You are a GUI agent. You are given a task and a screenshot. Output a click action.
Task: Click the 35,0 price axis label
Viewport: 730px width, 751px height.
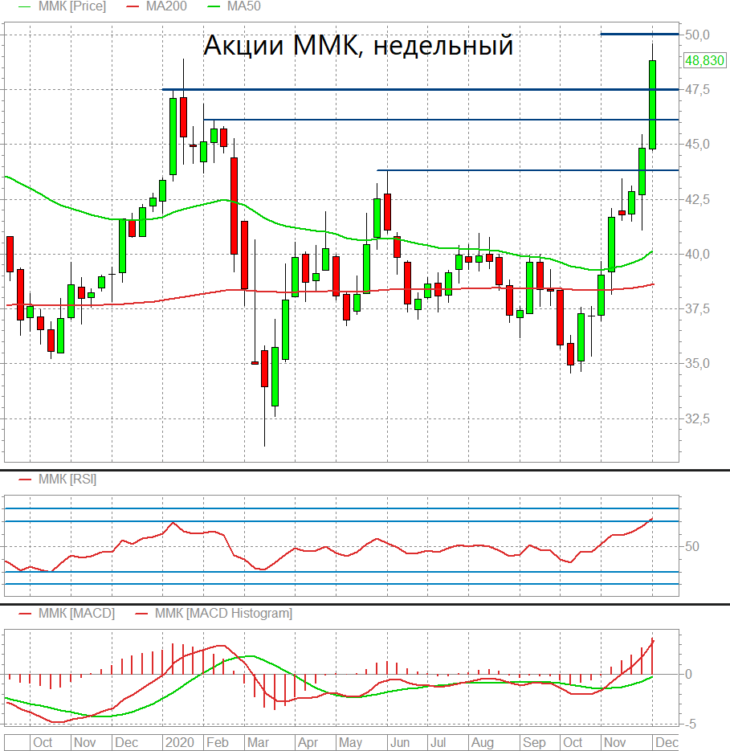(x=697, y=364)
